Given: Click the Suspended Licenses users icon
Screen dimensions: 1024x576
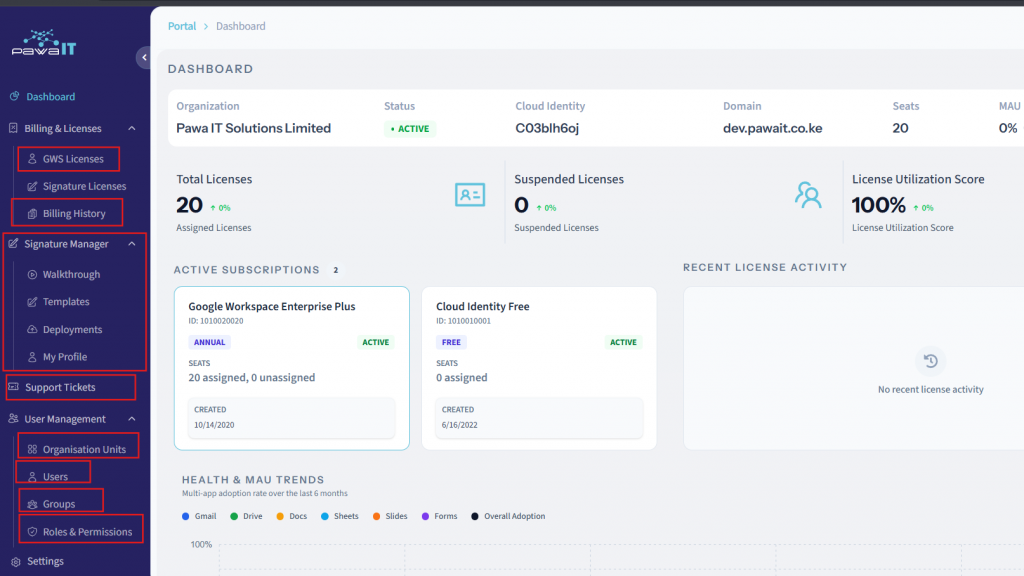Looking at the screenshot, I should pos(808,195).
